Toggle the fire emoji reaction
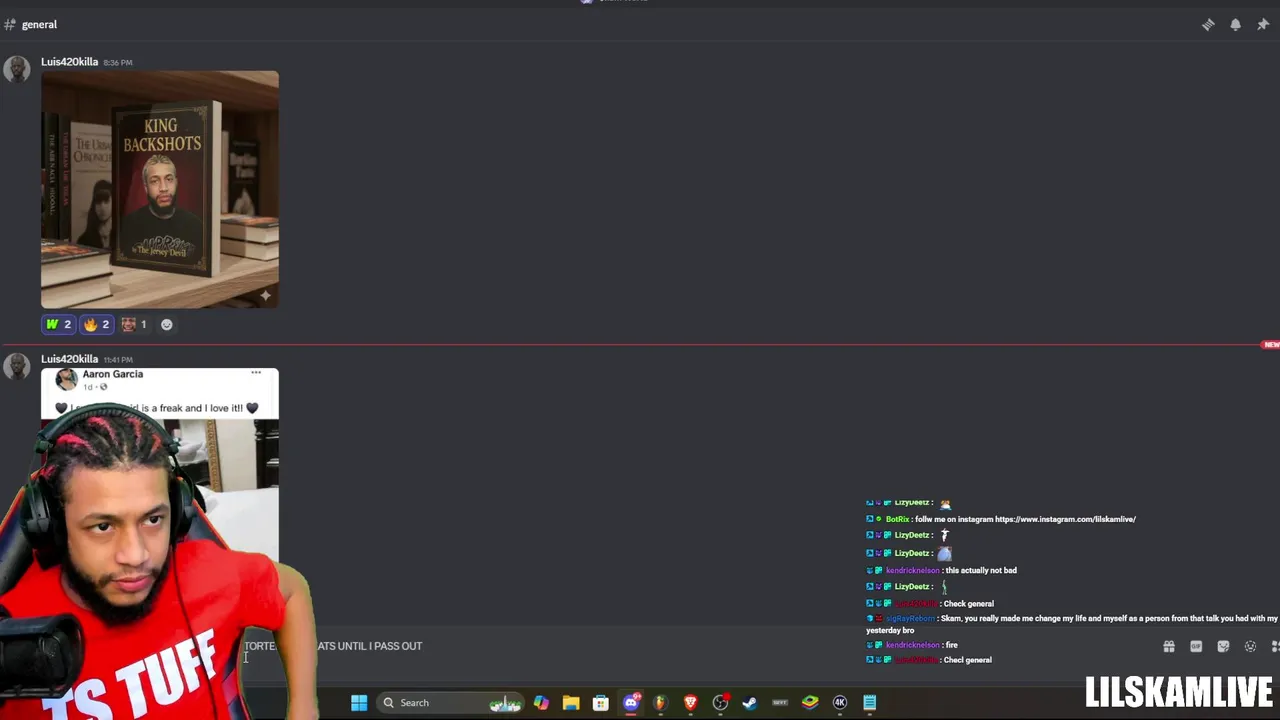 (x=96, y=324)
